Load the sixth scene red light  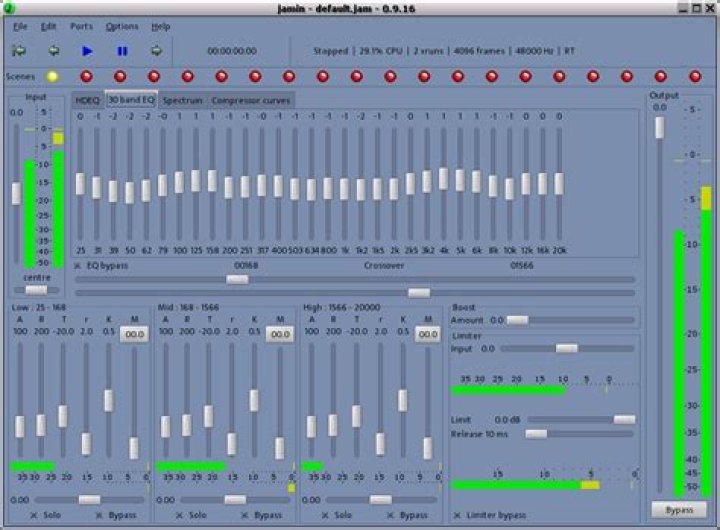click(x=221, y=77)
